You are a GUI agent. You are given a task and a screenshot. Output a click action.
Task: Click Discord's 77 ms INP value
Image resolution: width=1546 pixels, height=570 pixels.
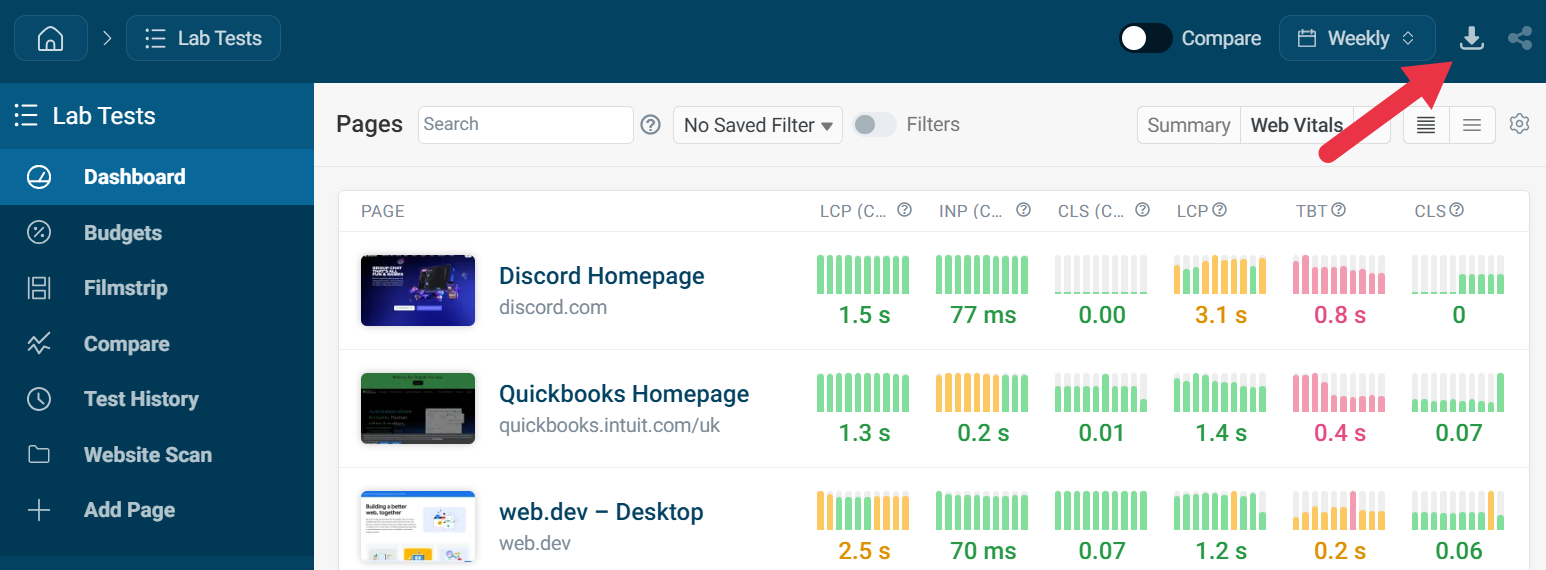coord(983,315)
